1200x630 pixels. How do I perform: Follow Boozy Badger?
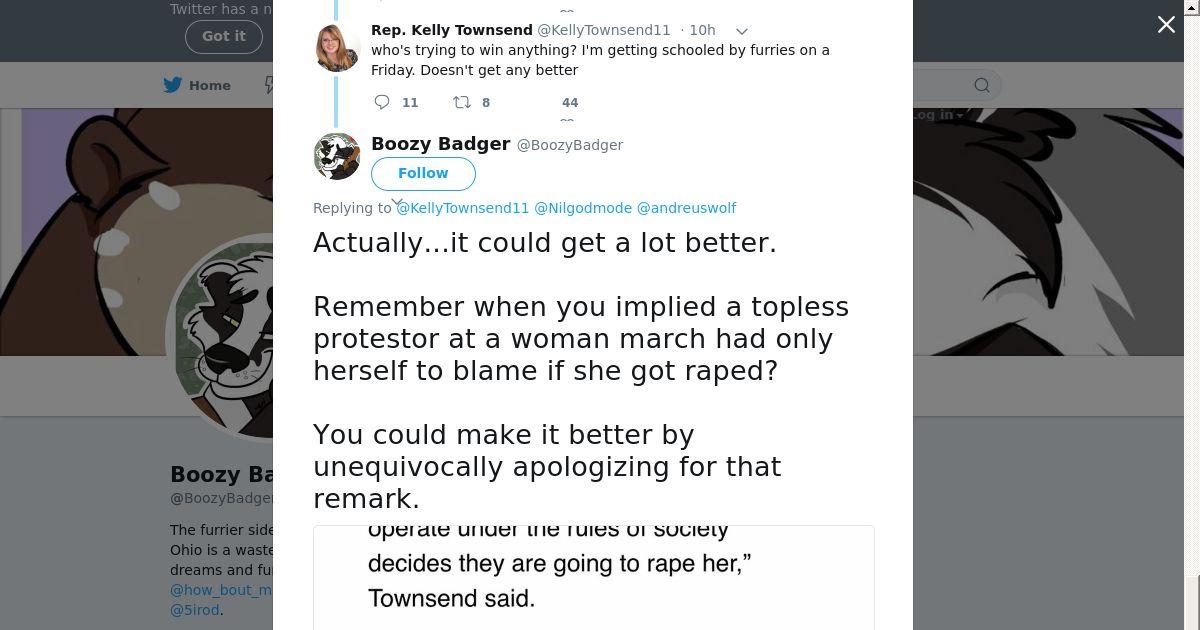(x=423, y=173)
